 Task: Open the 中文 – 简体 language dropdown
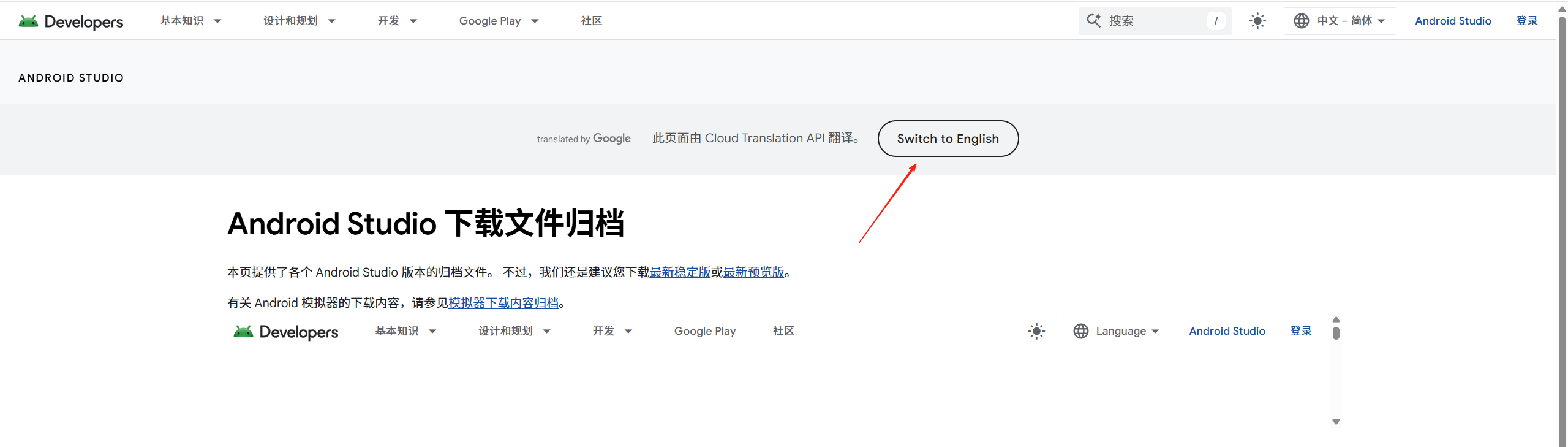(x=1340, y=21)
